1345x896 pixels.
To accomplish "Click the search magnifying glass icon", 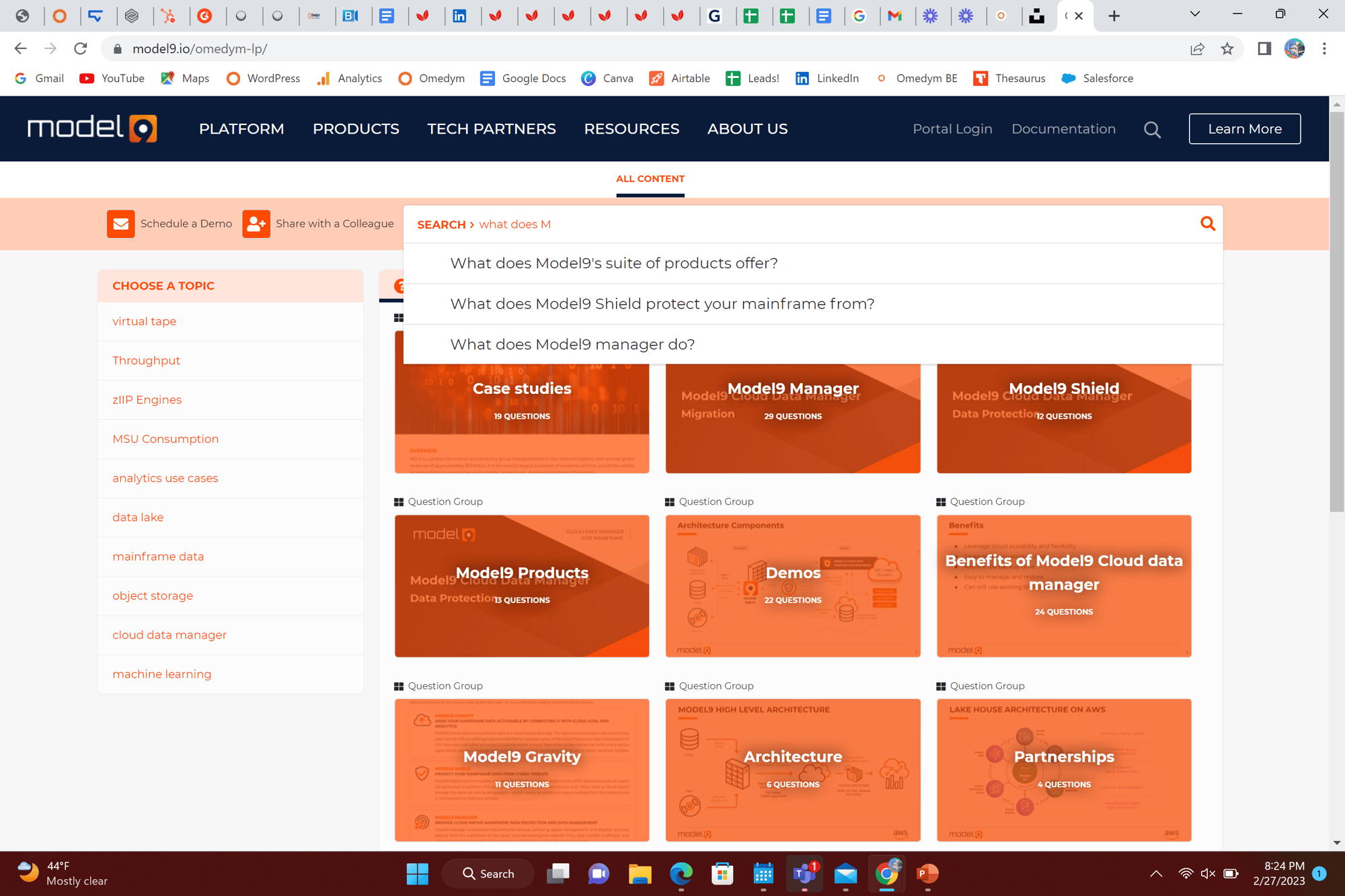I will point(1207,223).
